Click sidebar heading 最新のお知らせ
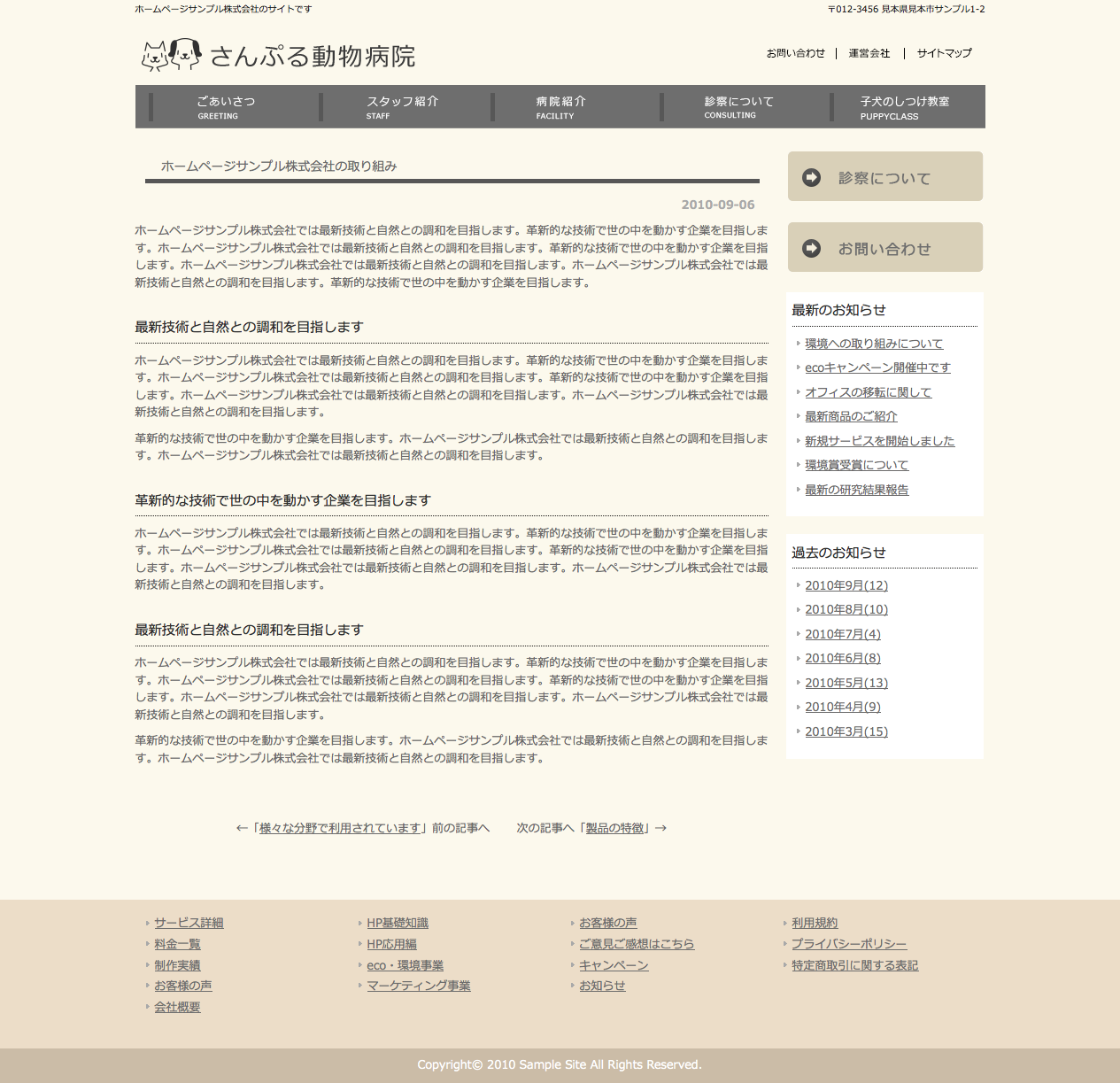Image resolution: width=1120 pixels, height=1083 pixels. (838, 310)
